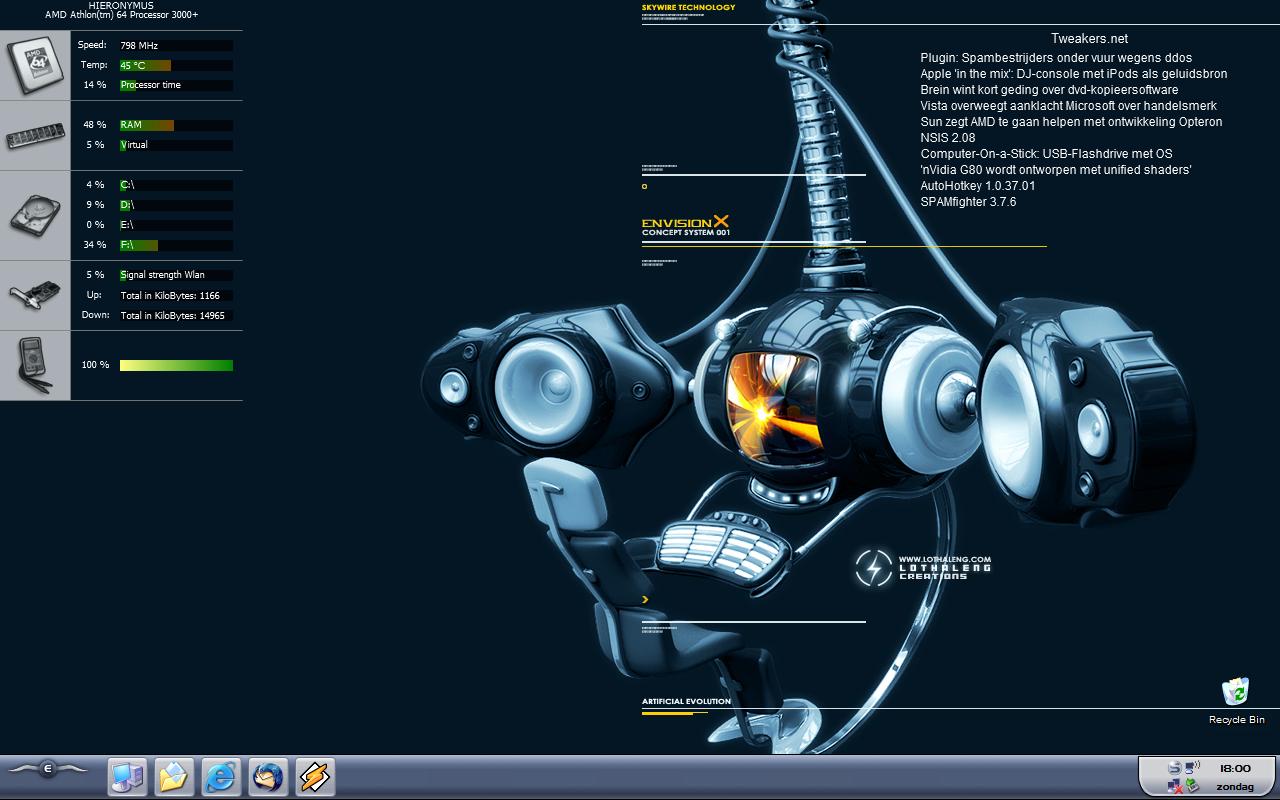The height and width of the screenshot is (800, 1280).
Task: Click the HIERONYMUS computer name
Action: (x=121, y=5)
